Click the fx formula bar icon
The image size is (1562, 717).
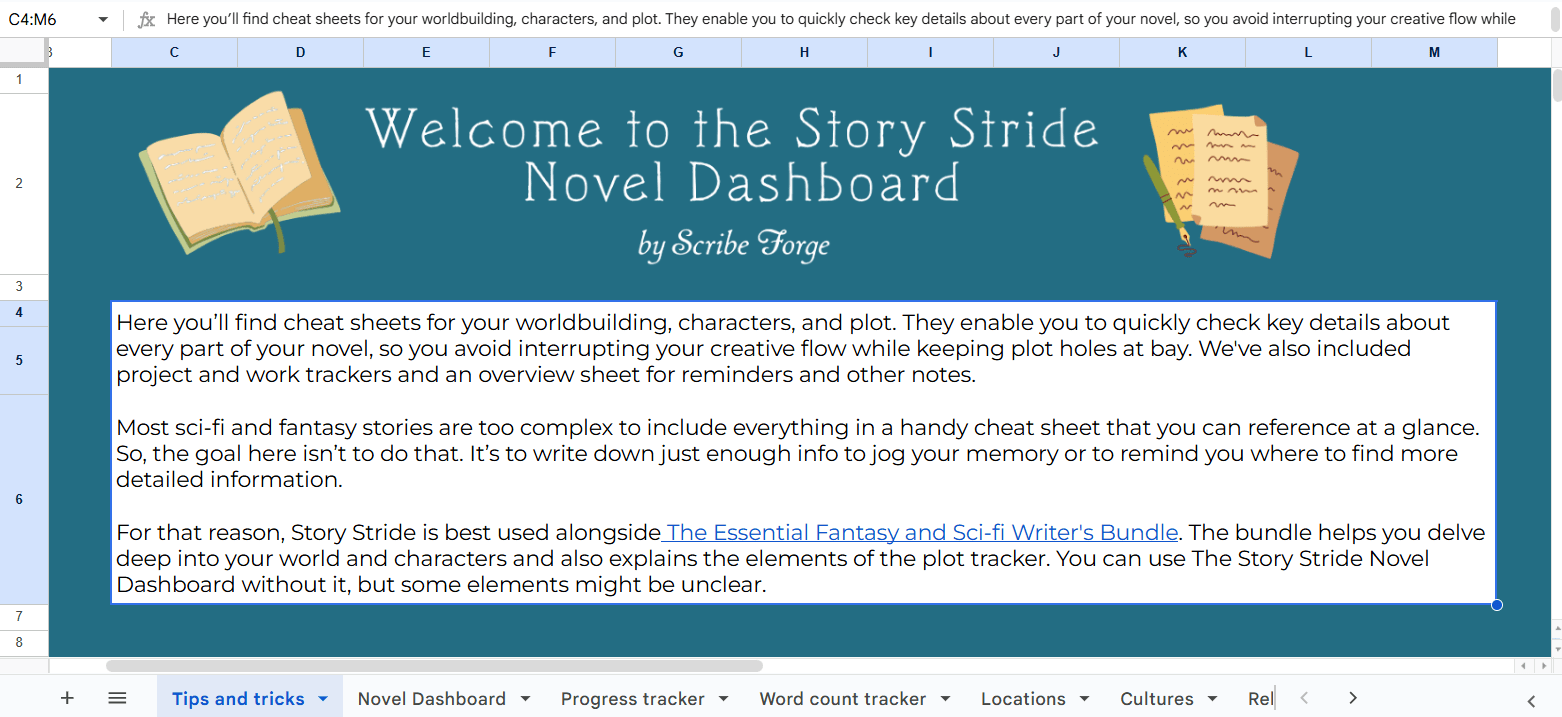(146, 18)
